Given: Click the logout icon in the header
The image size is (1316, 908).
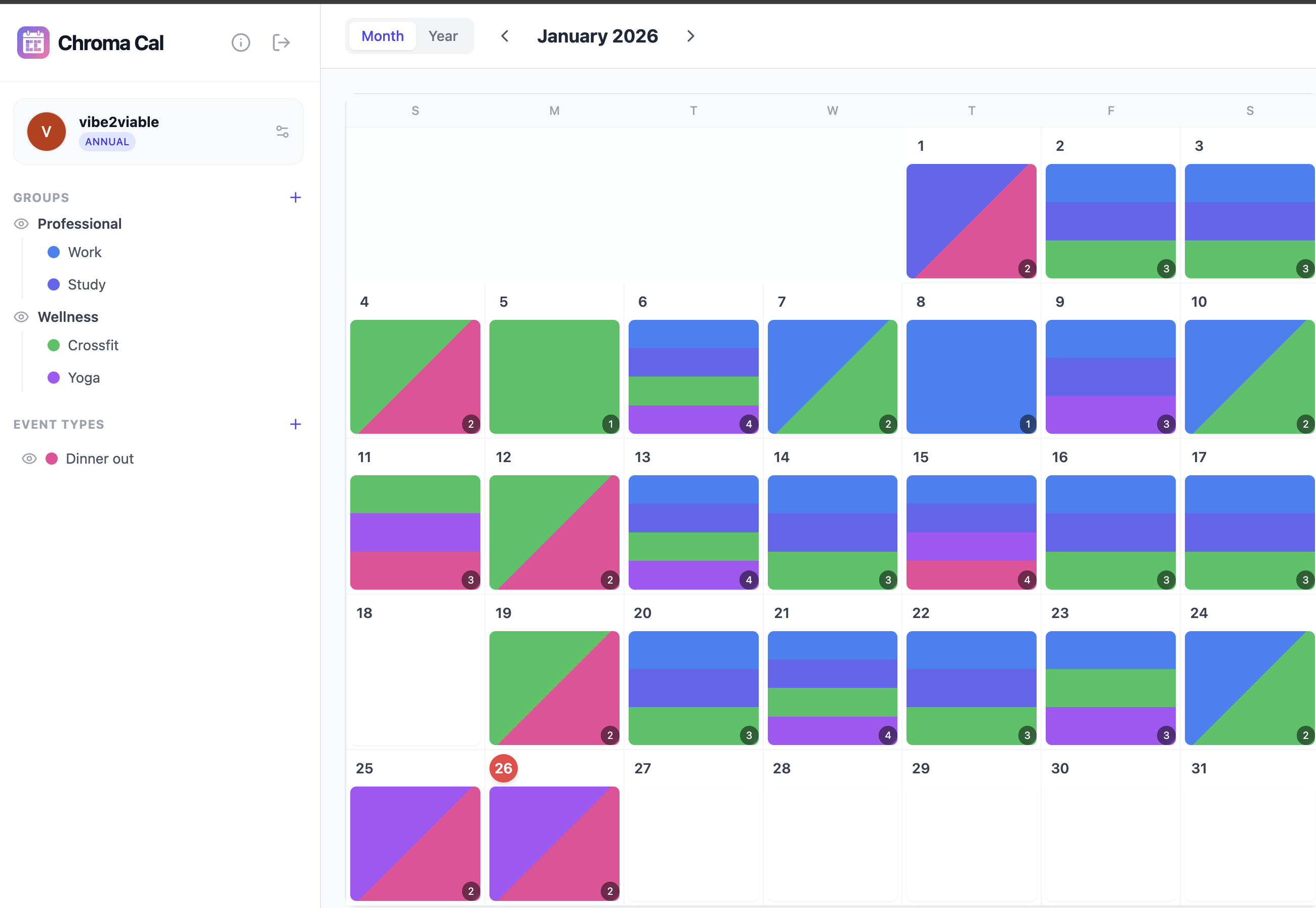Looking at the screenshot, I should point(281,42).
